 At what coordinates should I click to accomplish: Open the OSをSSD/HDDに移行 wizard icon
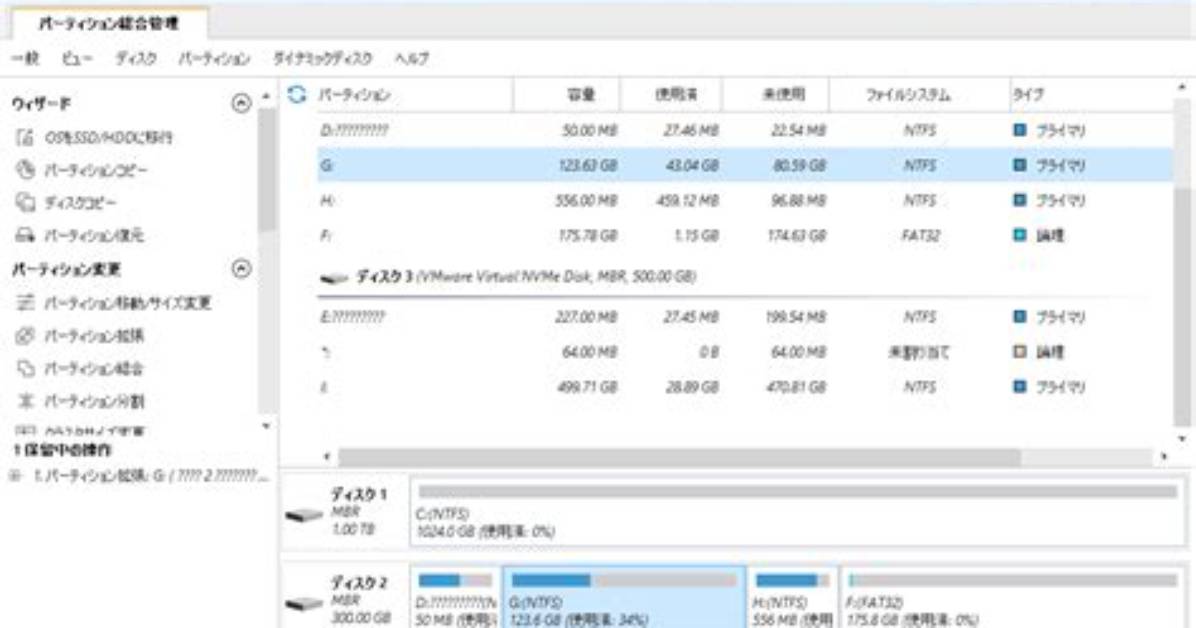25,137
